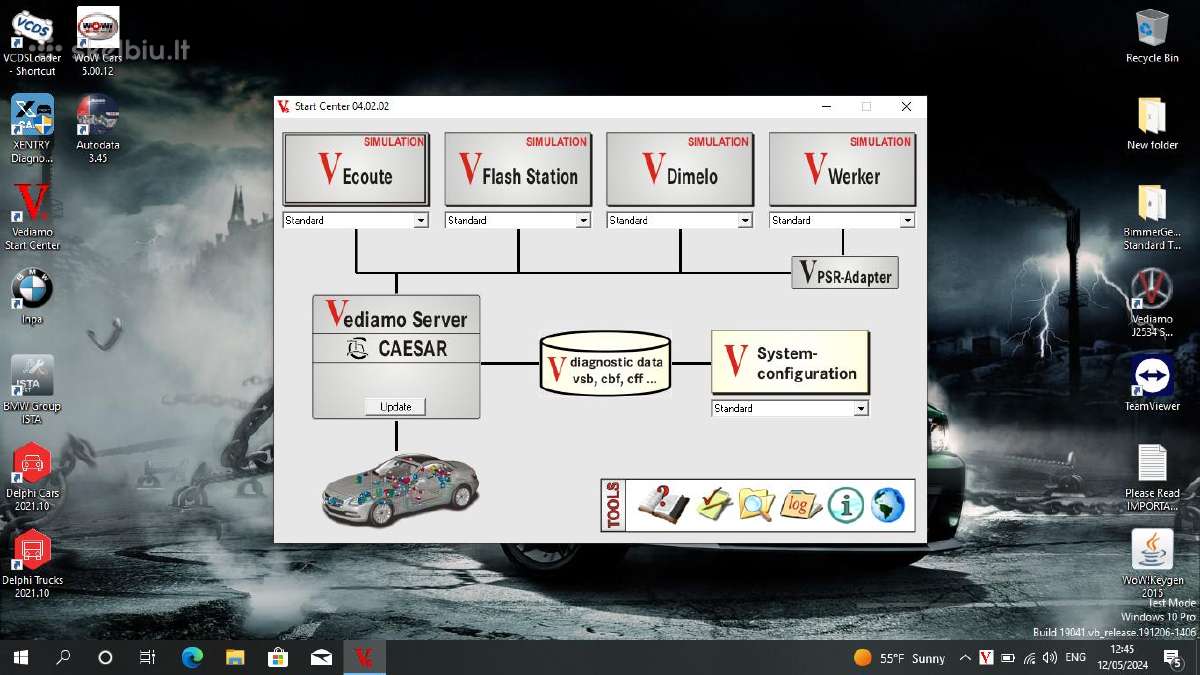
Task: Open BMW Inpa desktop icon
Action: 32,297
